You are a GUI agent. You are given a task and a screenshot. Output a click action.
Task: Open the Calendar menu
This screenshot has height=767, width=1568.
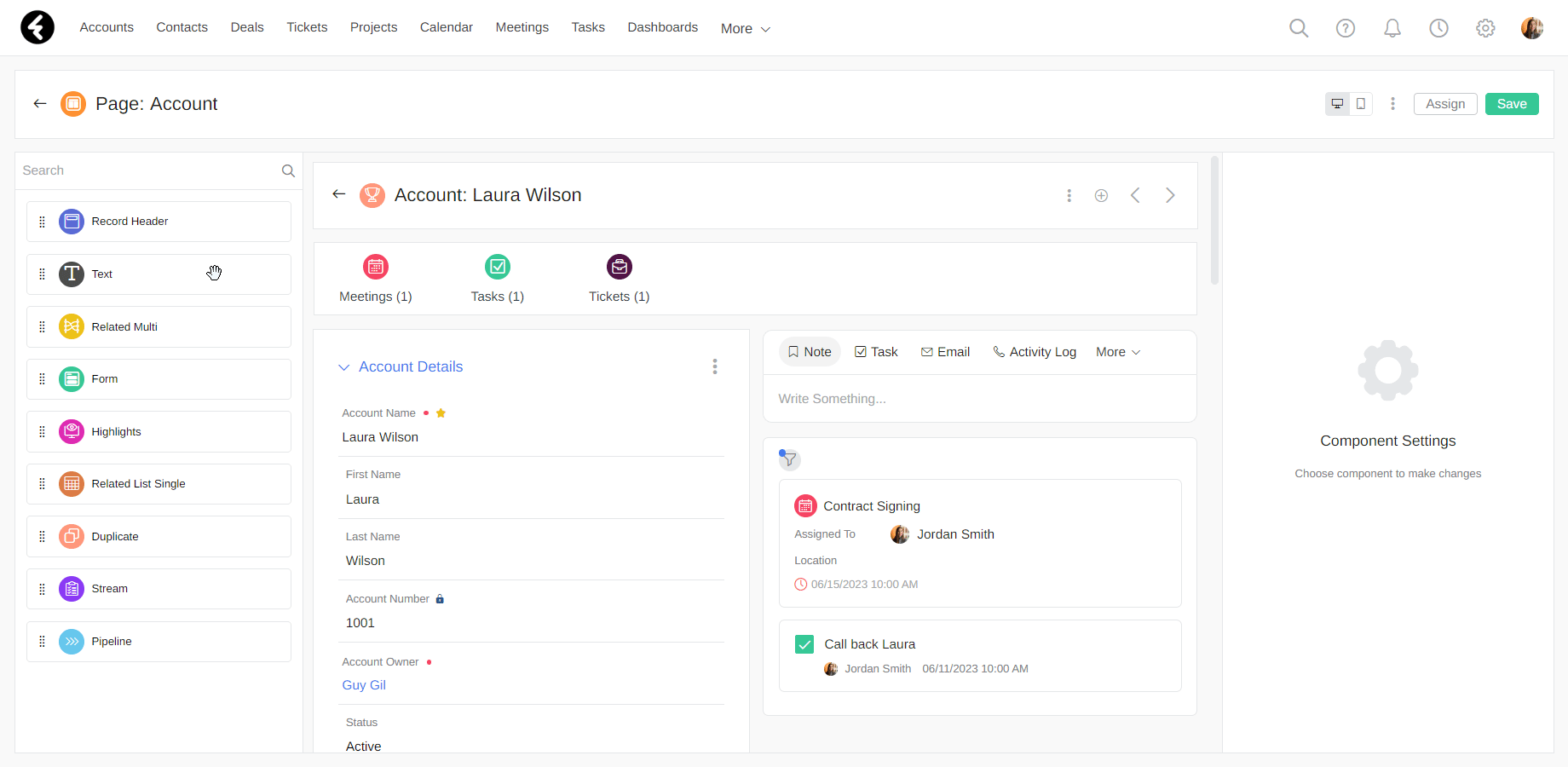point(447,27)
